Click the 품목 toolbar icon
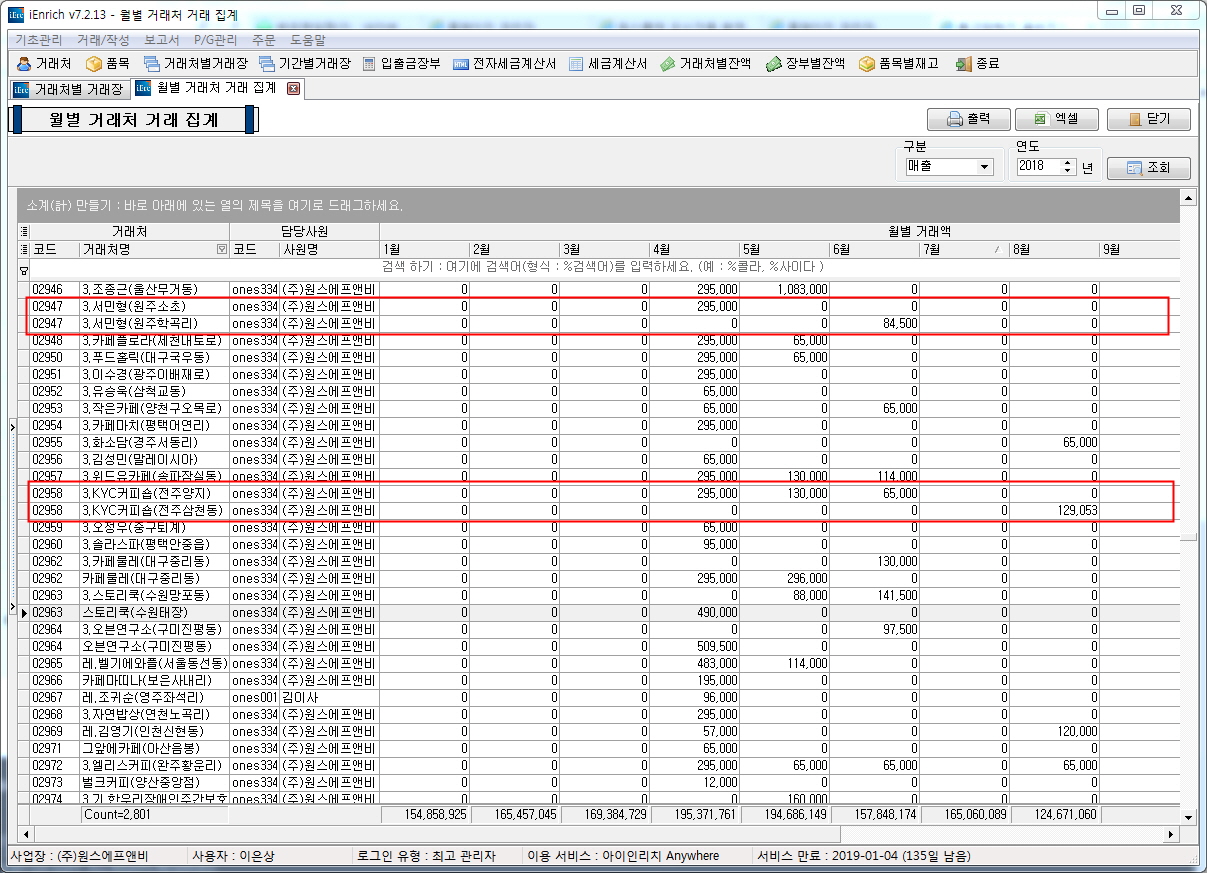Viewport: 1207px width, 873px height. pos(108,64)
